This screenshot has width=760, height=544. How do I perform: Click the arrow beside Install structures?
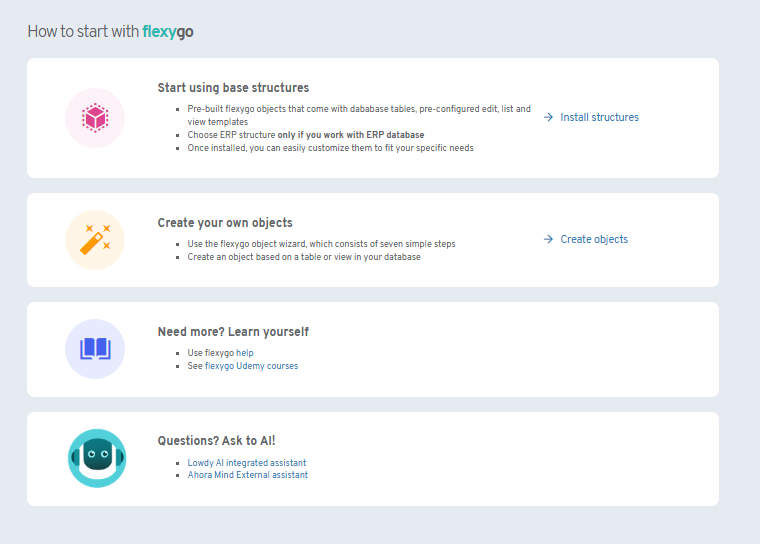click(548, 117)
